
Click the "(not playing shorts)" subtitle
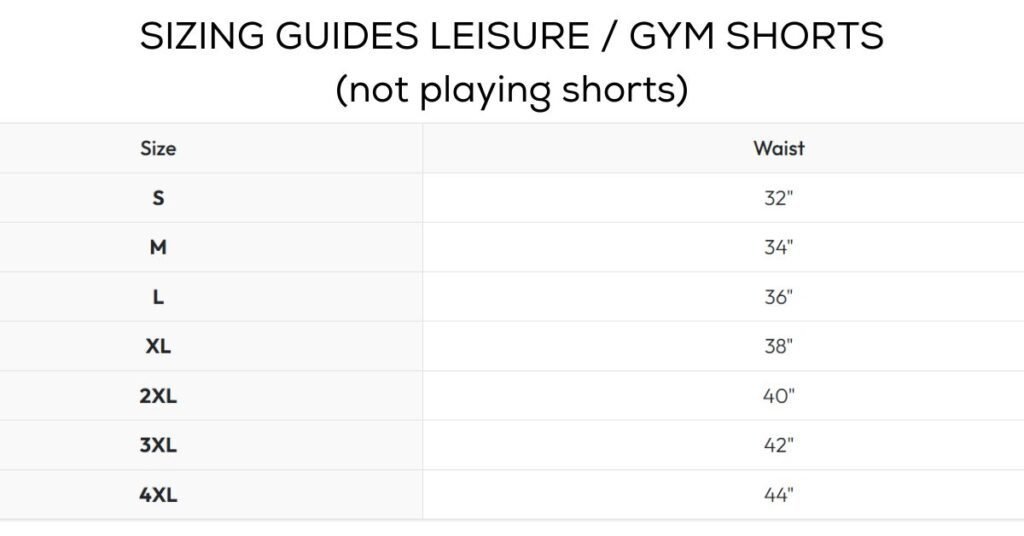pos(512,90)
